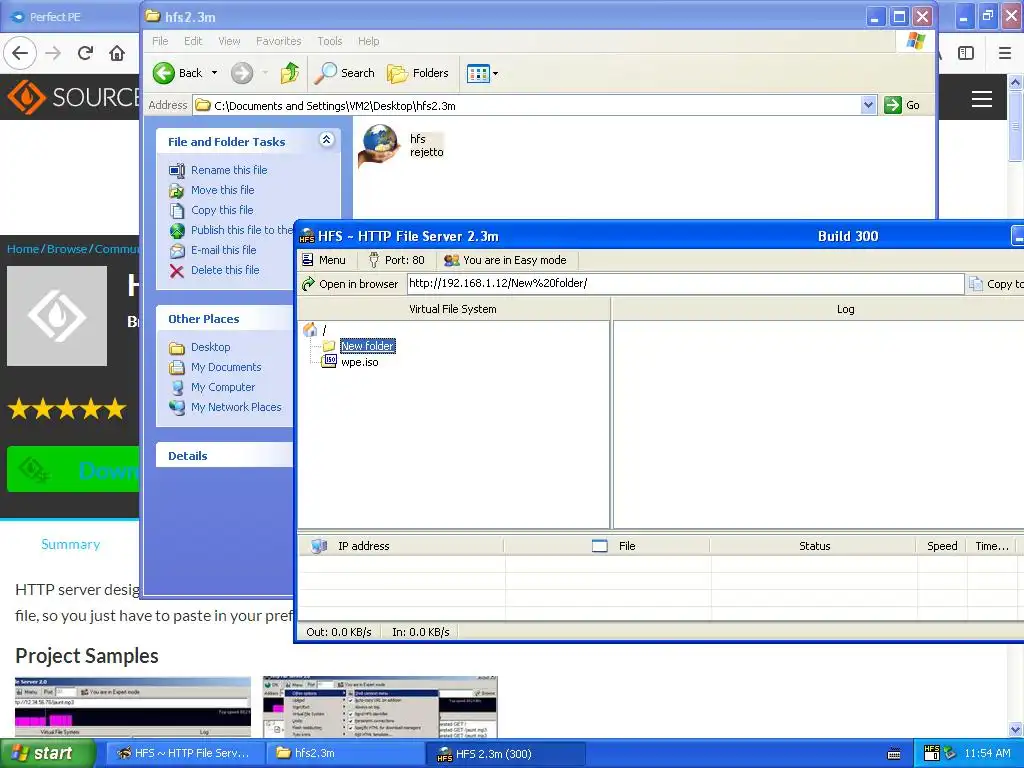
Task: Click the Status column header in HFS
Action: (814, 546)
